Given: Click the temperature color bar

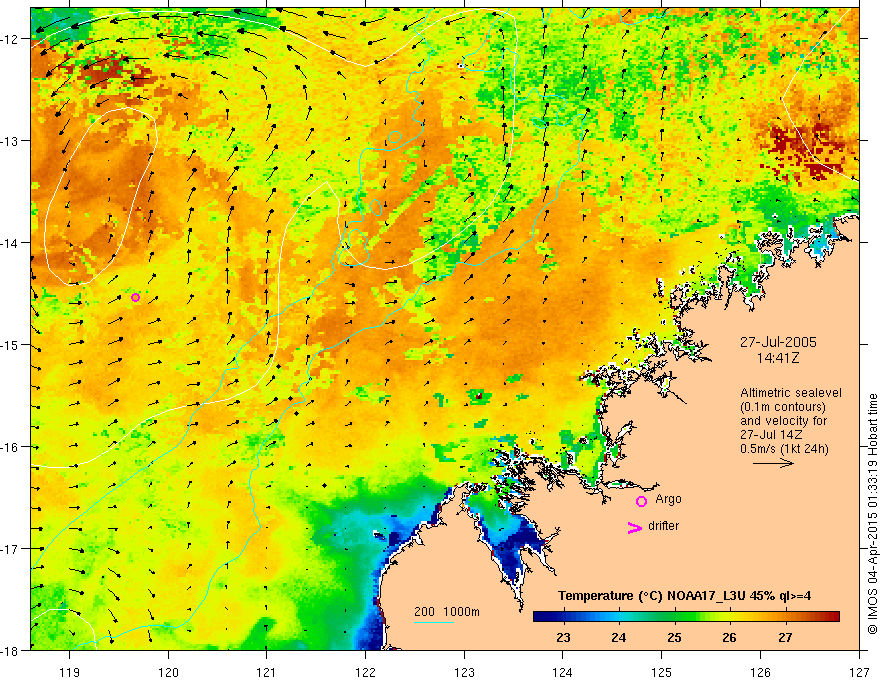Looking at the screenshot, I should [686, 617].
